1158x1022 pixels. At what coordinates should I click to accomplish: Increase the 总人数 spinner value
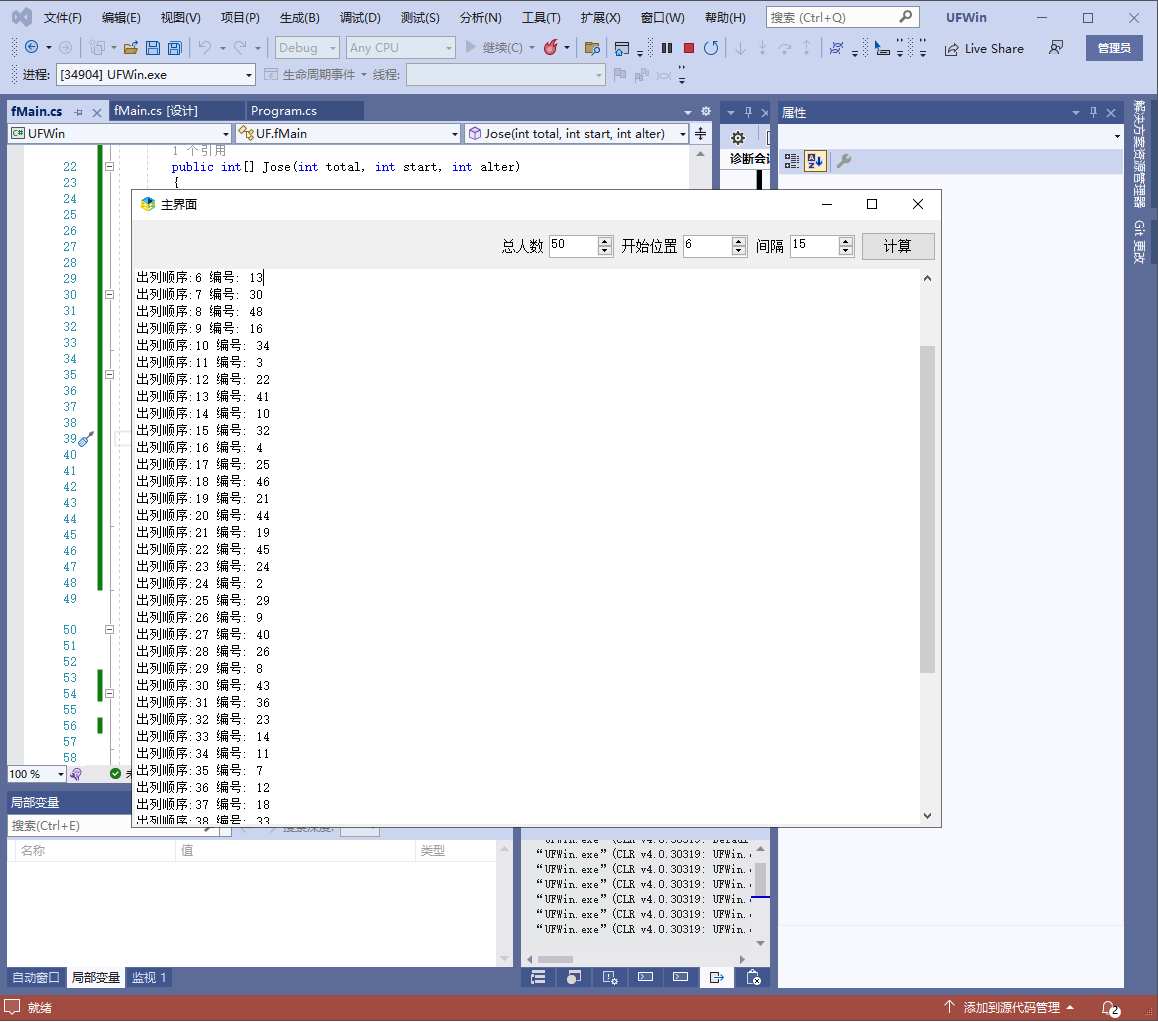coord(605,241)
